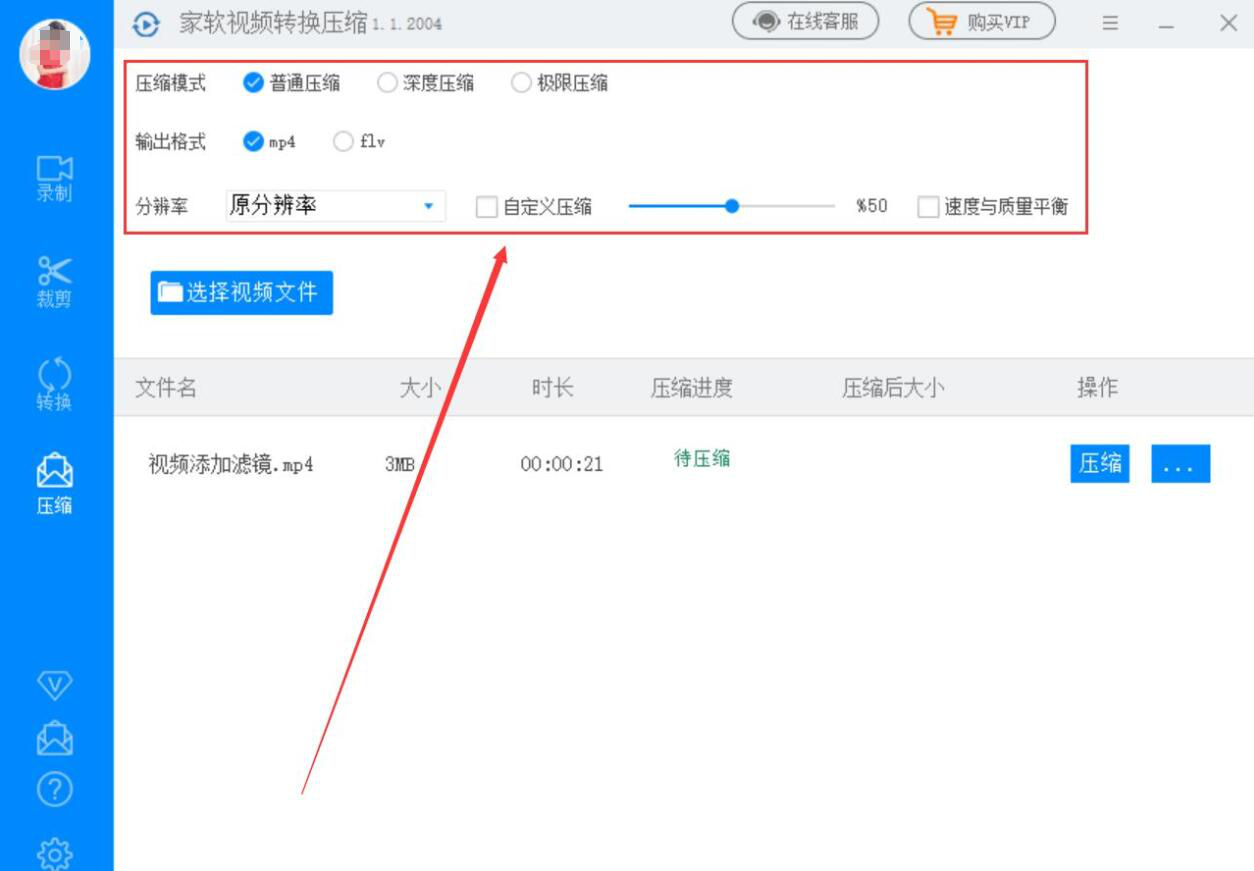
Task: Contact 在线客服 online support
Action: (806, 22)
